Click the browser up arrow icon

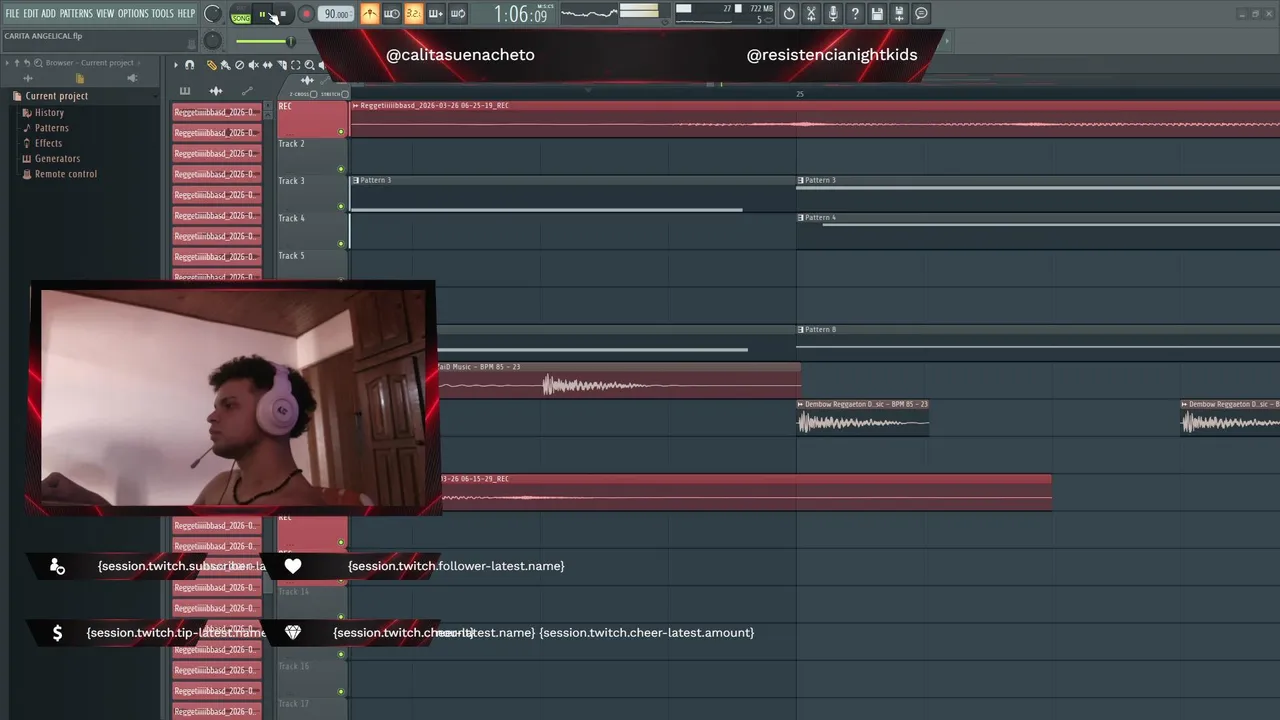(16, 63)
